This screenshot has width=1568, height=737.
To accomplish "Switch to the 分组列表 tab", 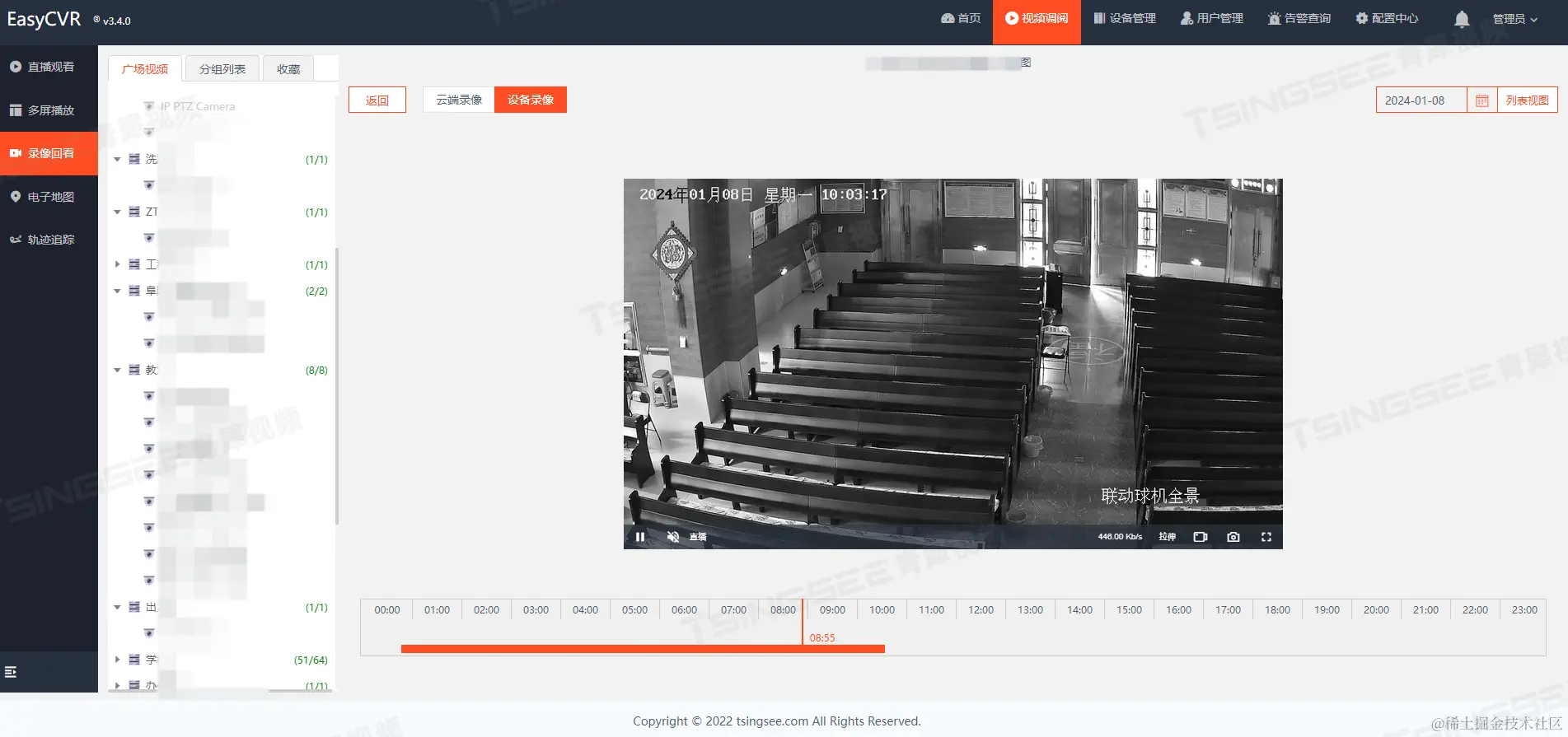I will (222, 68).
